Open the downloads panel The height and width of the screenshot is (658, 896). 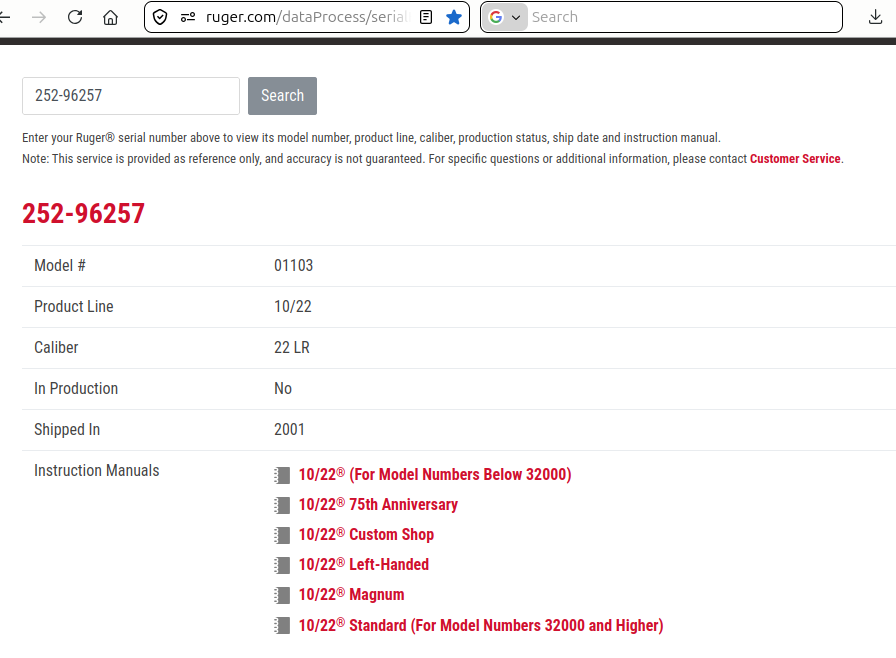876,17
